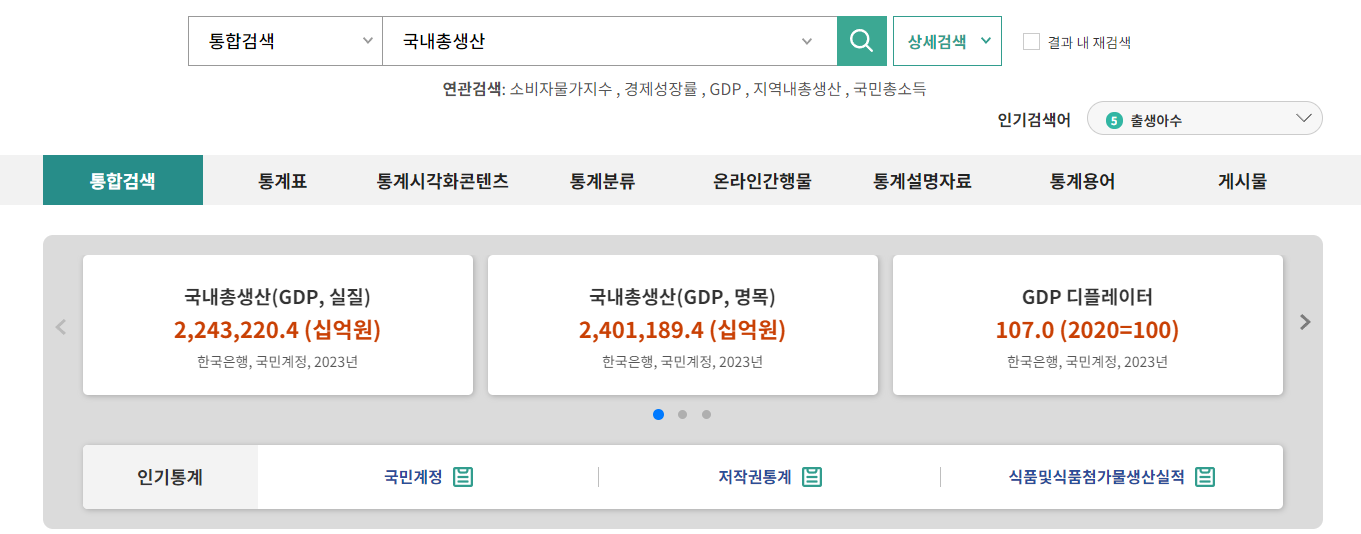Click the 인기통계 label
This screenshot has height=534, width=1361.
click(x=170, y=477)
